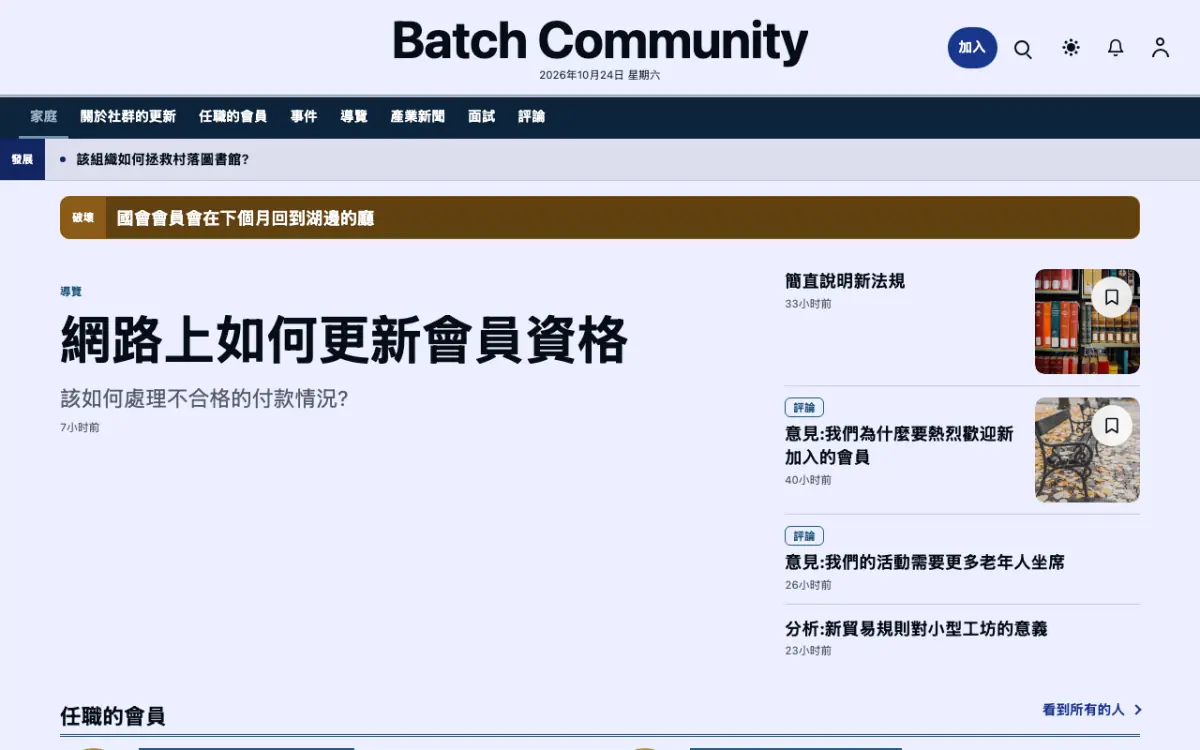This screenshot has width=1200, height=750.
Task: Click 評論 tag above 老年人坐席 article
Action: (x=804, y=536)
